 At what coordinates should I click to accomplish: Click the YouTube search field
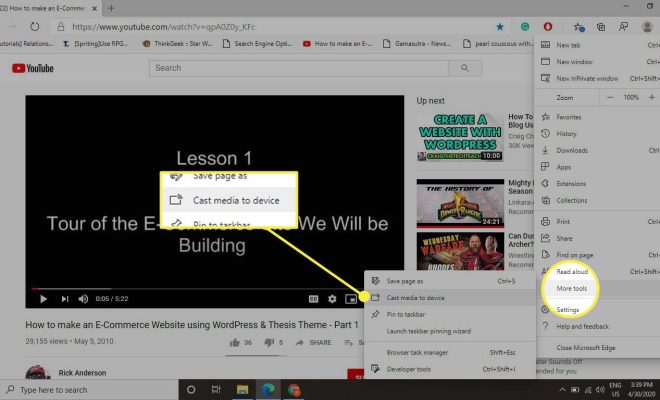[x=299, y=68]
